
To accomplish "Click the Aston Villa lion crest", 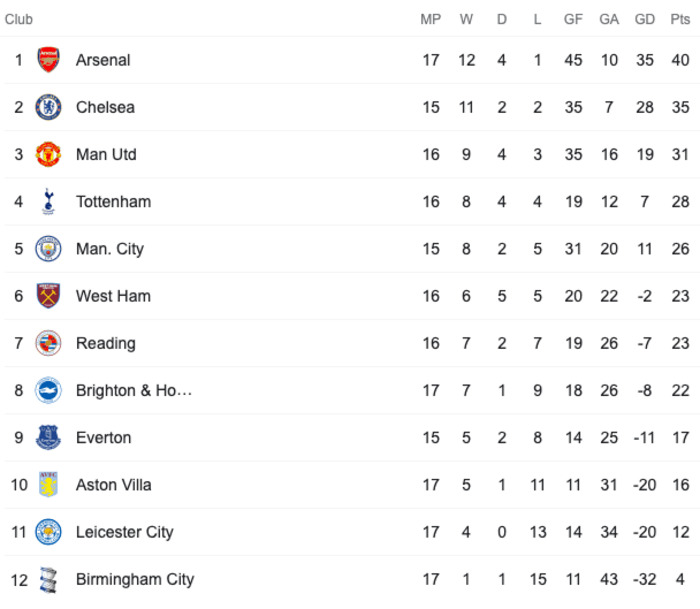I will [x=48, y=485].
